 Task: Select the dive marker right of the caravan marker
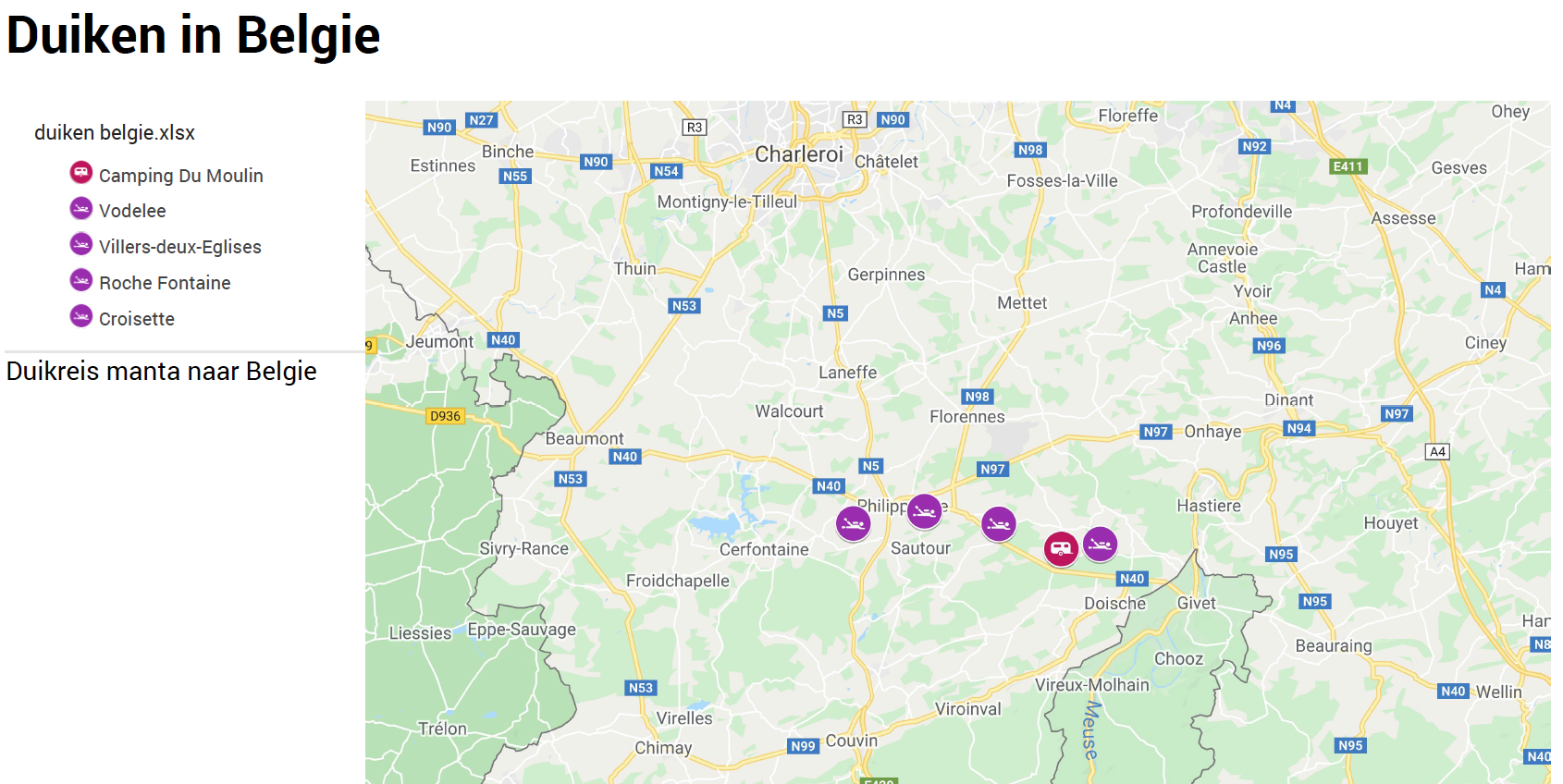1101,545
